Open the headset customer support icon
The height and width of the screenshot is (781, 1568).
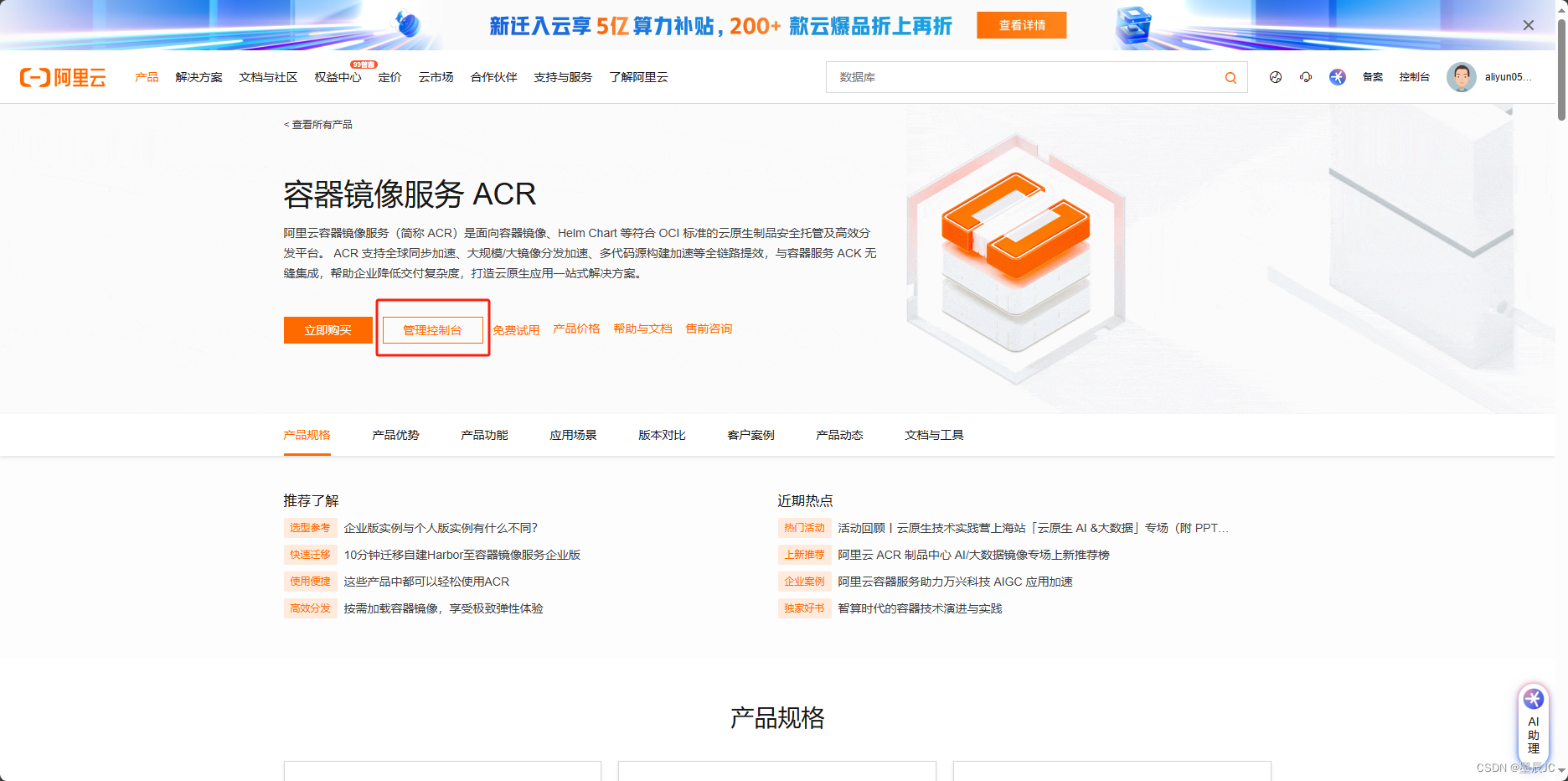point(1306,77)
